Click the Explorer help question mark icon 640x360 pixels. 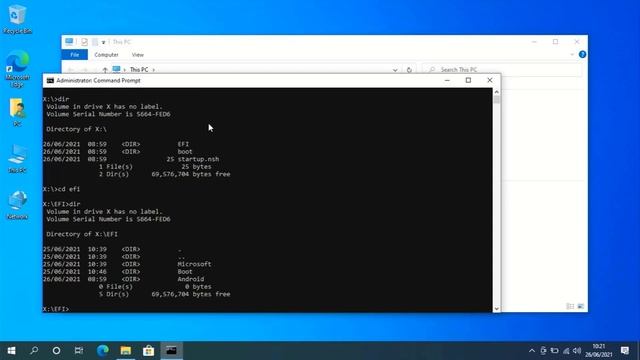(582, 54)
